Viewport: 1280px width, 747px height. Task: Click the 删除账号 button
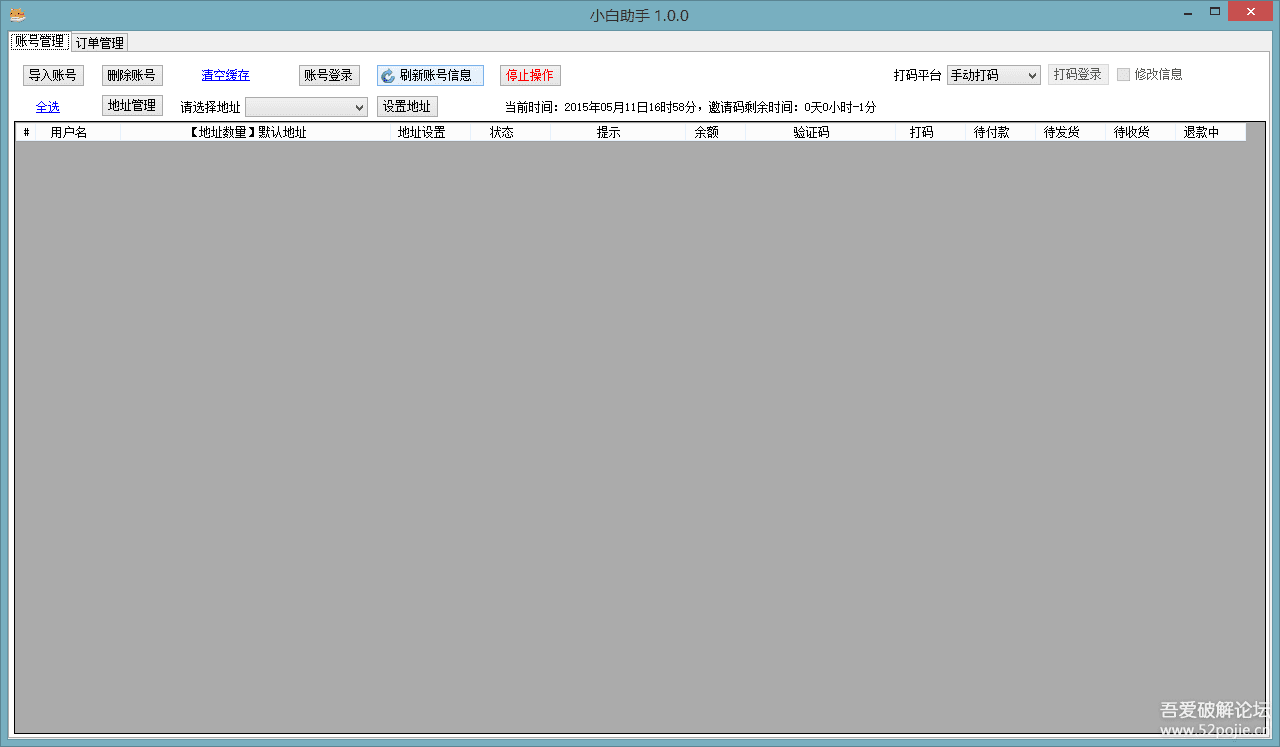(x=132, y=75)
